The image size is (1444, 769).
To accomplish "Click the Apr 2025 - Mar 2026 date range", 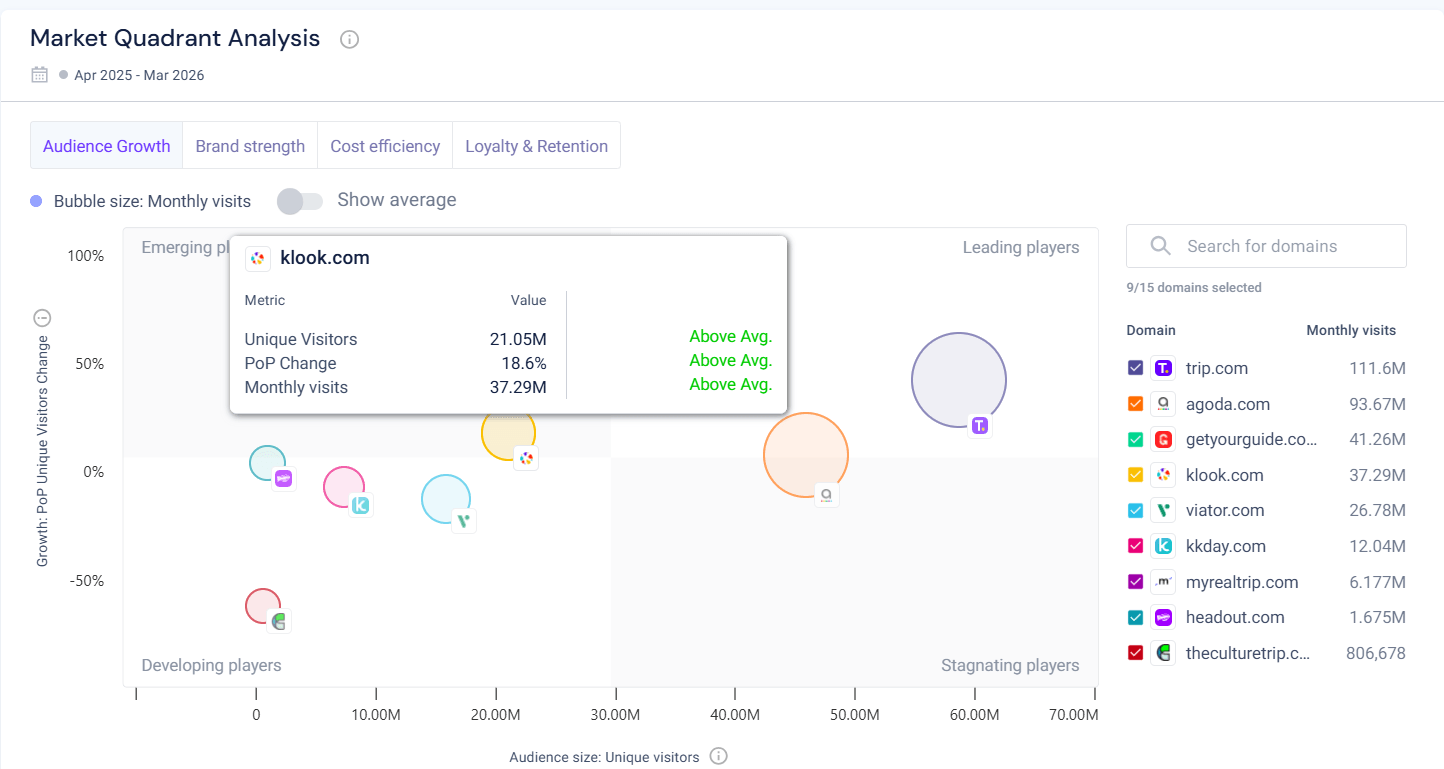I will click(x=139, y=75).
